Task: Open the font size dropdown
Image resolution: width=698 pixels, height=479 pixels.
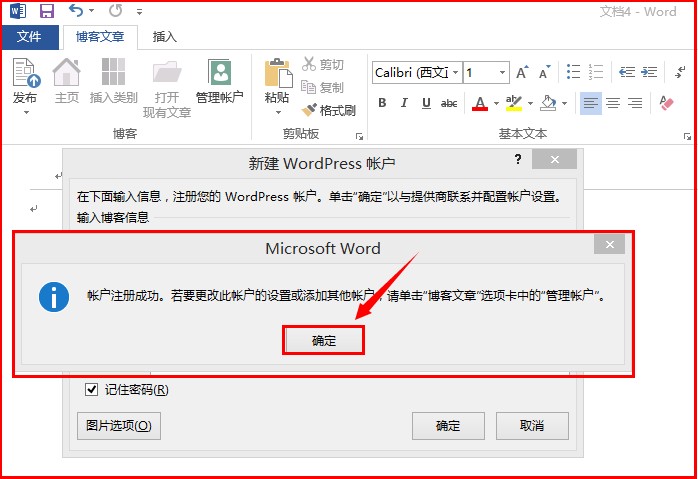Action: 502,72
